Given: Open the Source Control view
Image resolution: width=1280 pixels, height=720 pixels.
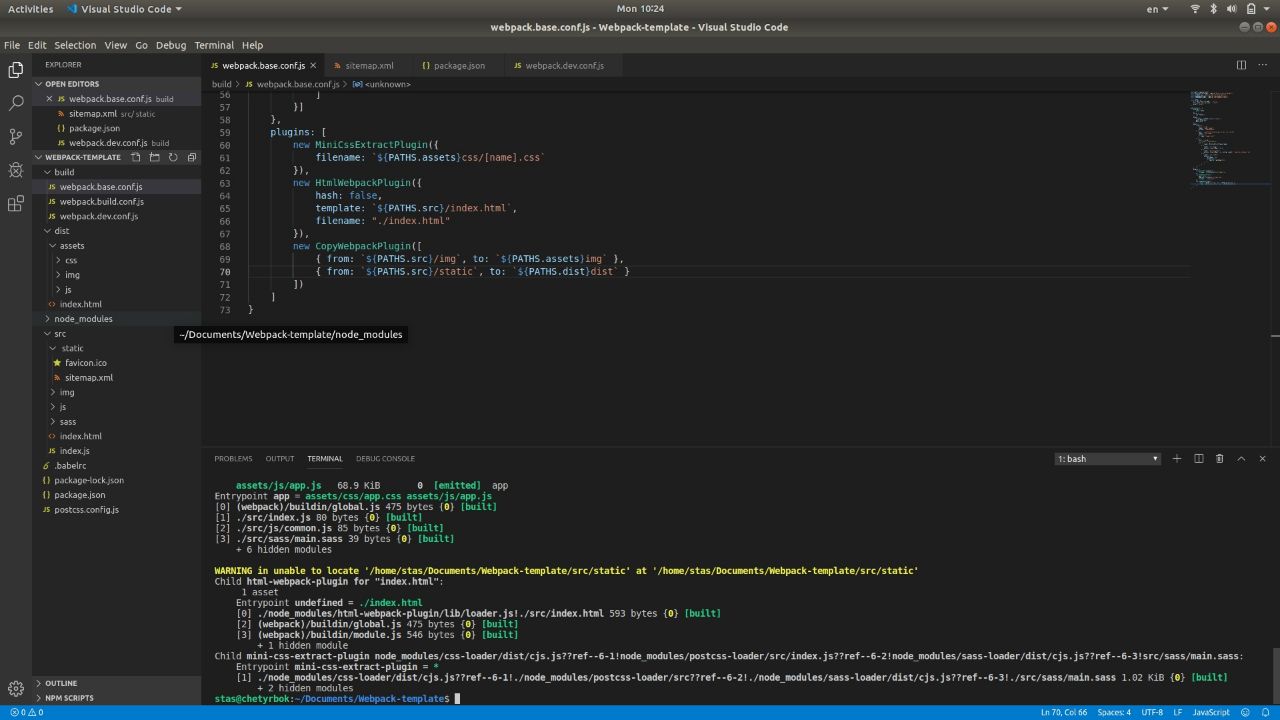Looking at the screenshot, I should coord(16,137).
